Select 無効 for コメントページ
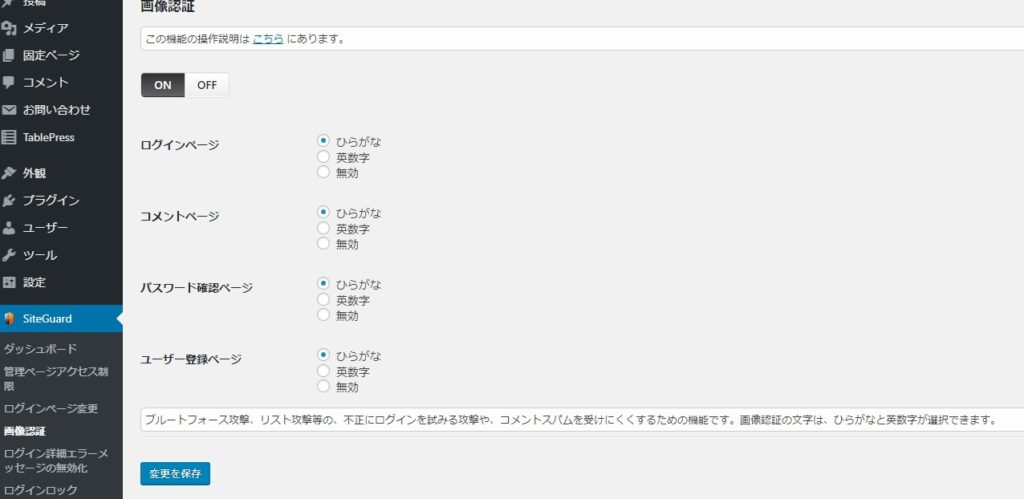 click(323, 244)
